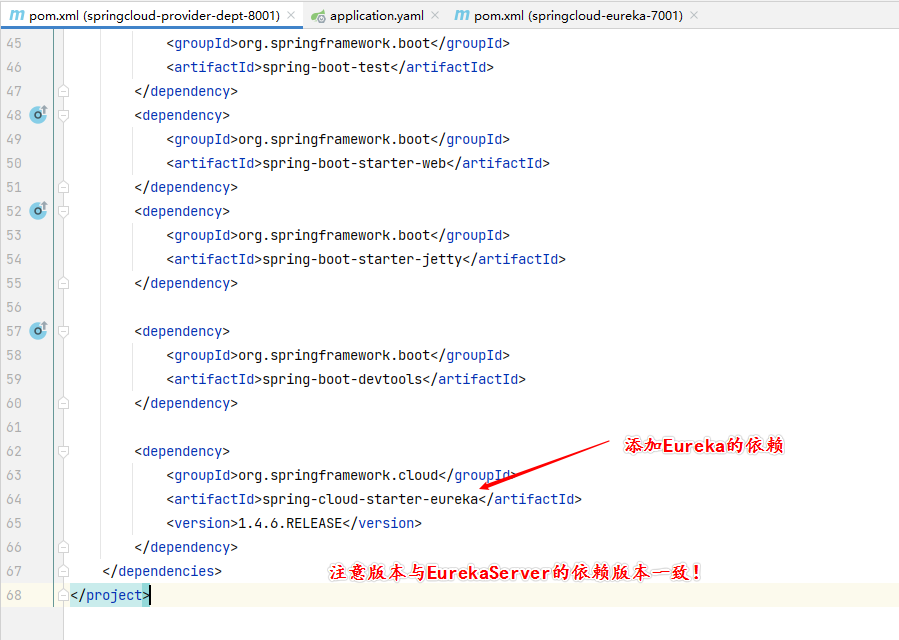Collapse the spring-boot-starter-web dependency block
Screen dimensions: 899x640
pos(63,115)
